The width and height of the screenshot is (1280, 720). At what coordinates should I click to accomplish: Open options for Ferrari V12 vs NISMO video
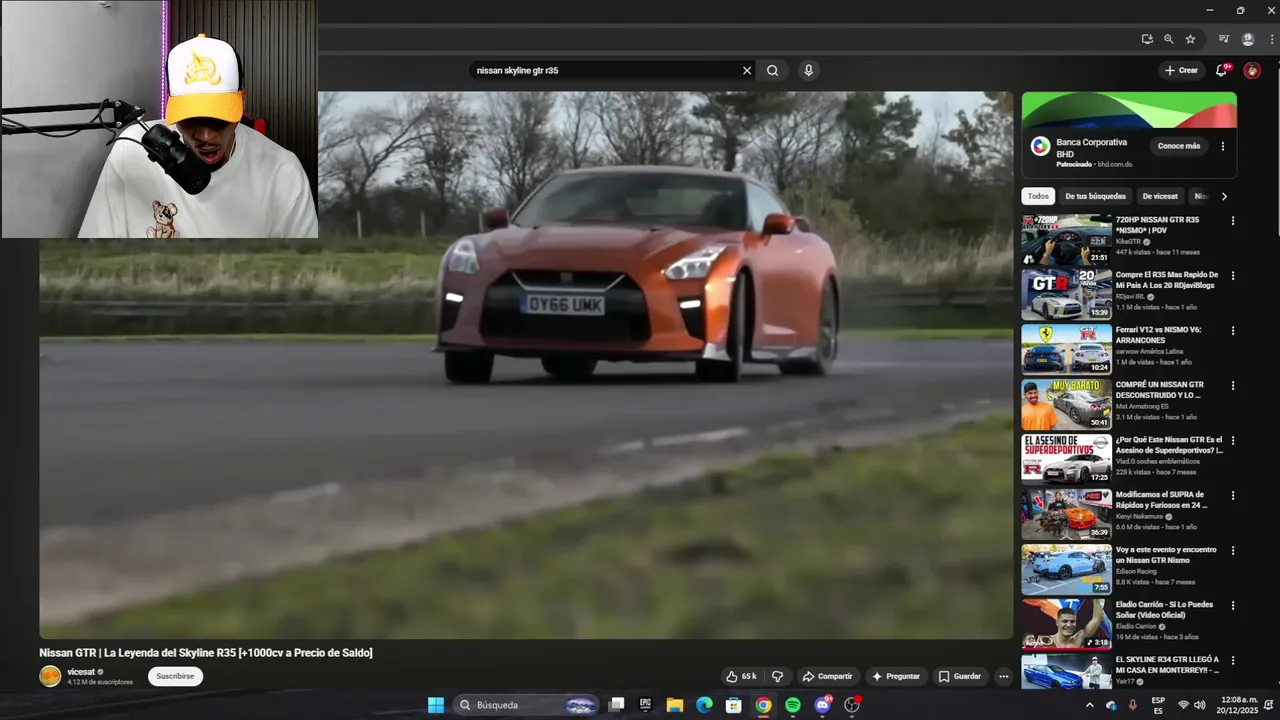1232,331
